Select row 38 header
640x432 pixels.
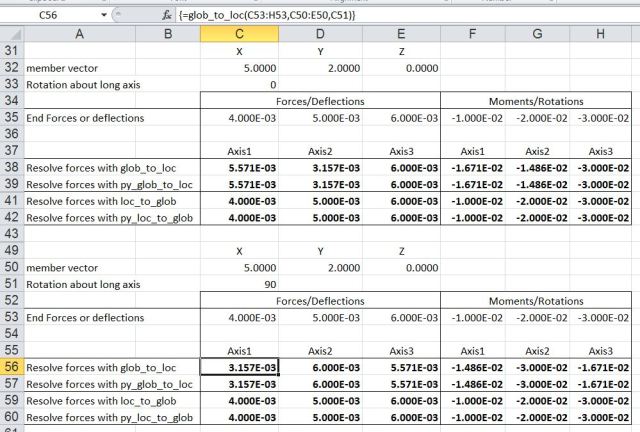tap(11, 168)
